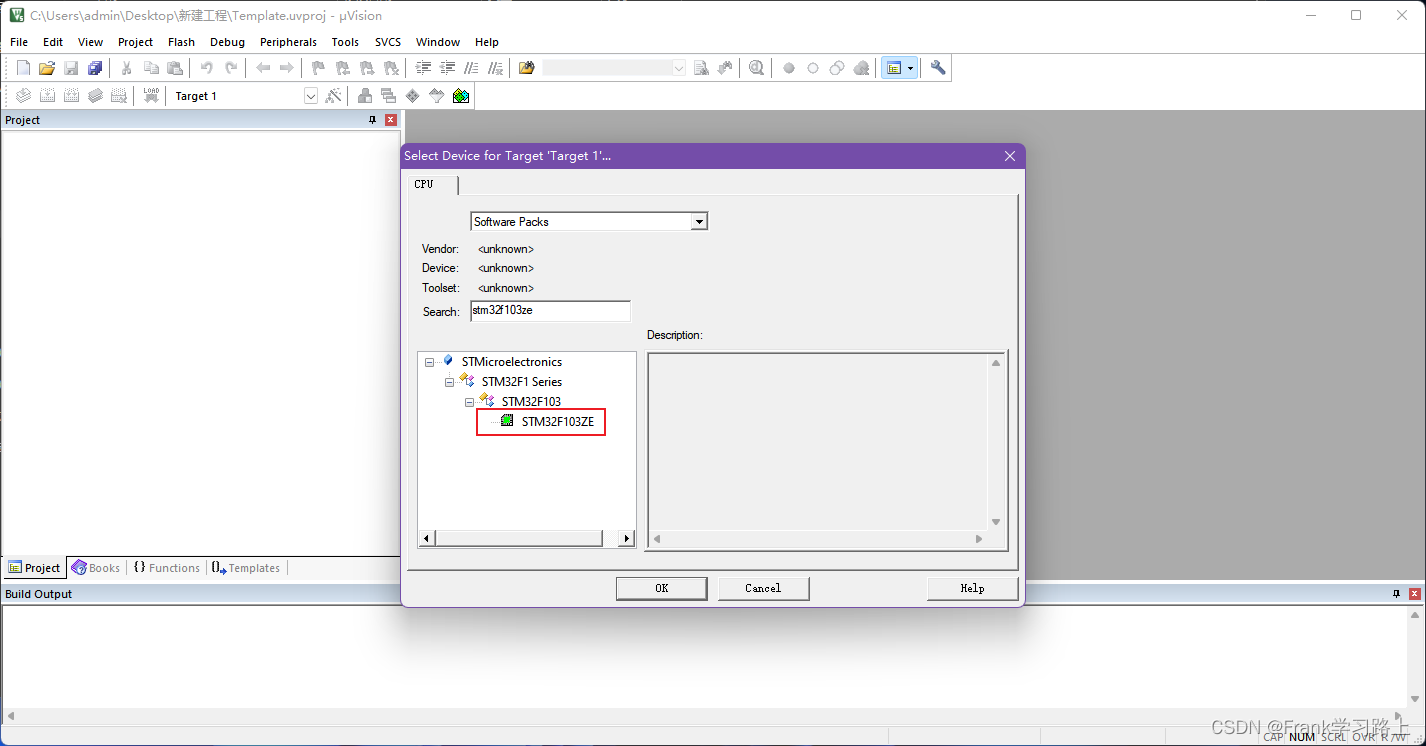Viewport: 1426px width, 746px height.
Task: Open the Tools menu
Action: tap(346, 42)
